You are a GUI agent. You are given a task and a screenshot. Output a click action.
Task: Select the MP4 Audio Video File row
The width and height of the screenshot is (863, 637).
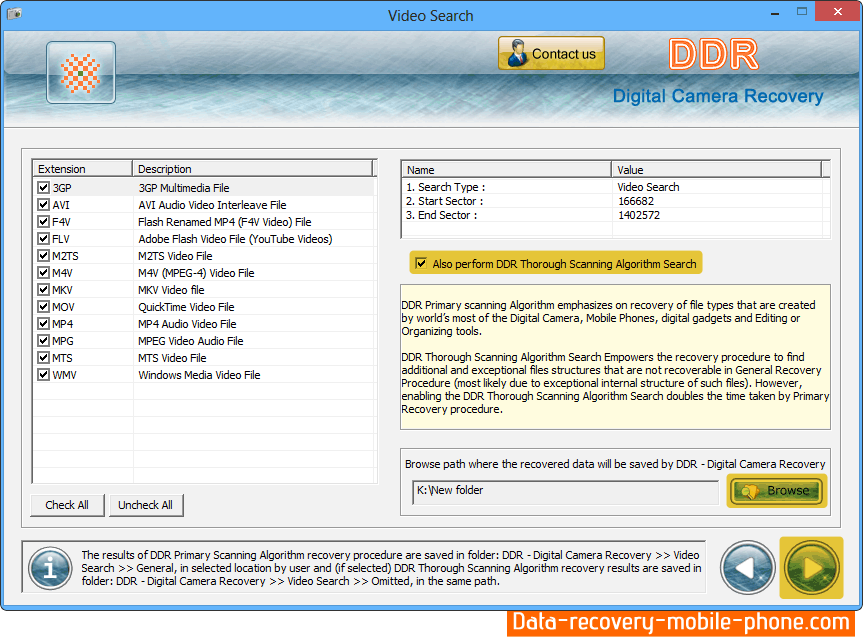187,324
